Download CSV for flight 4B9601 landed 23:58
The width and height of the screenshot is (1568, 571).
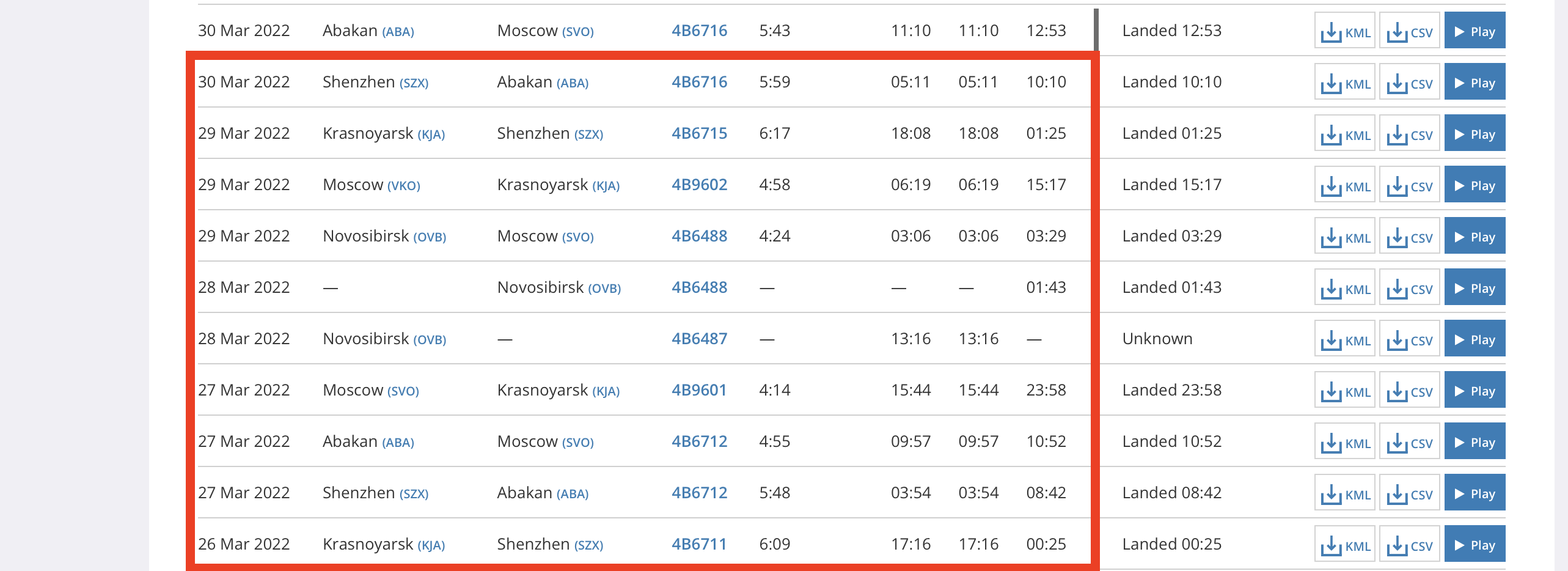[x=1409, y=390]
